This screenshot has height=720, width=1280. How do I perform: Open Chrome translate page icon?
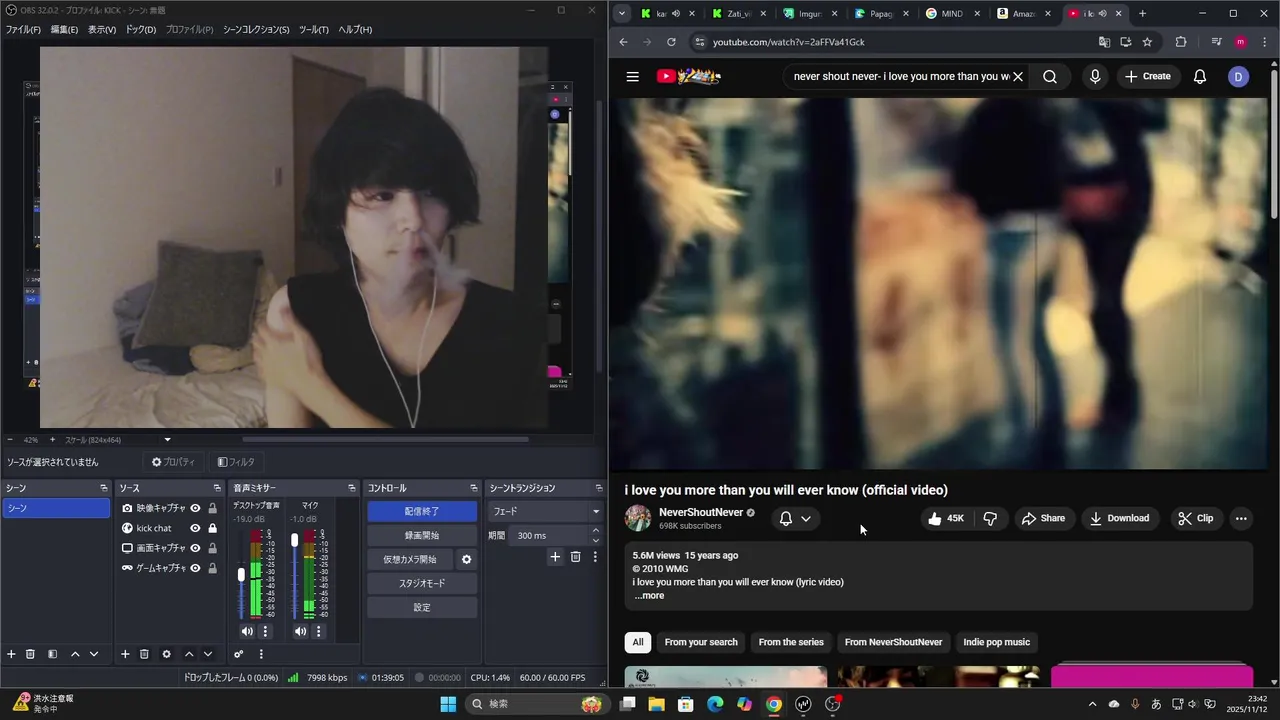(x=1104, y=42)
